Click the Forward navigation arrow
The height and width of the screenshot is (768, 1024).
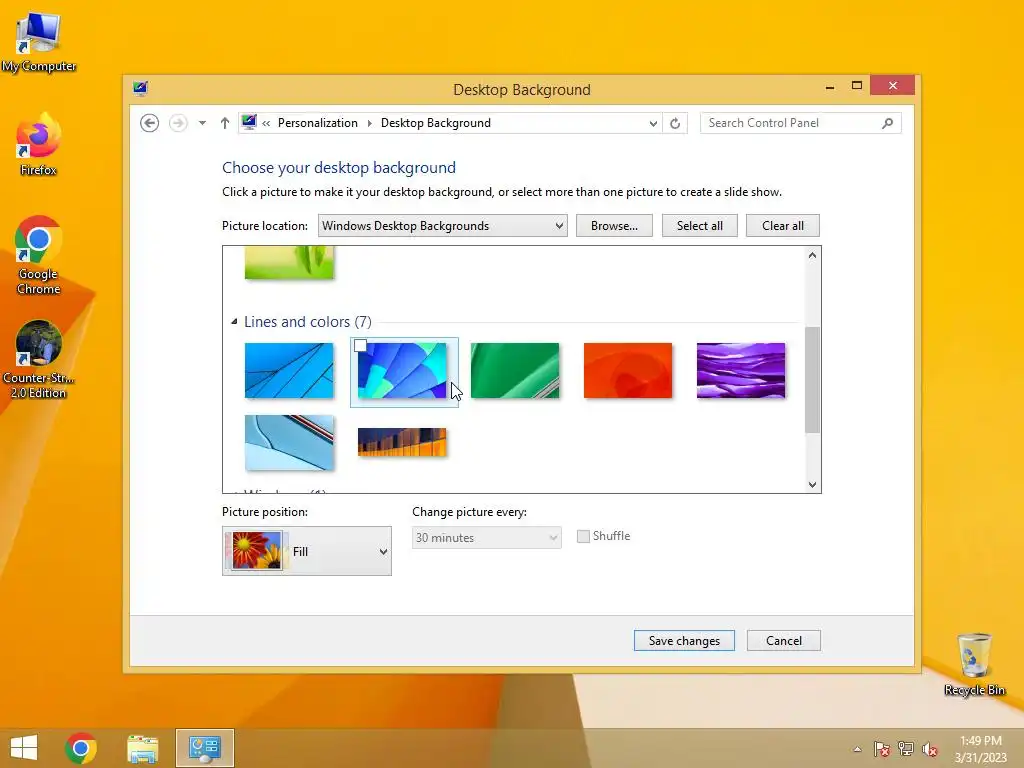pyautogui.click(x=178, y=123)
